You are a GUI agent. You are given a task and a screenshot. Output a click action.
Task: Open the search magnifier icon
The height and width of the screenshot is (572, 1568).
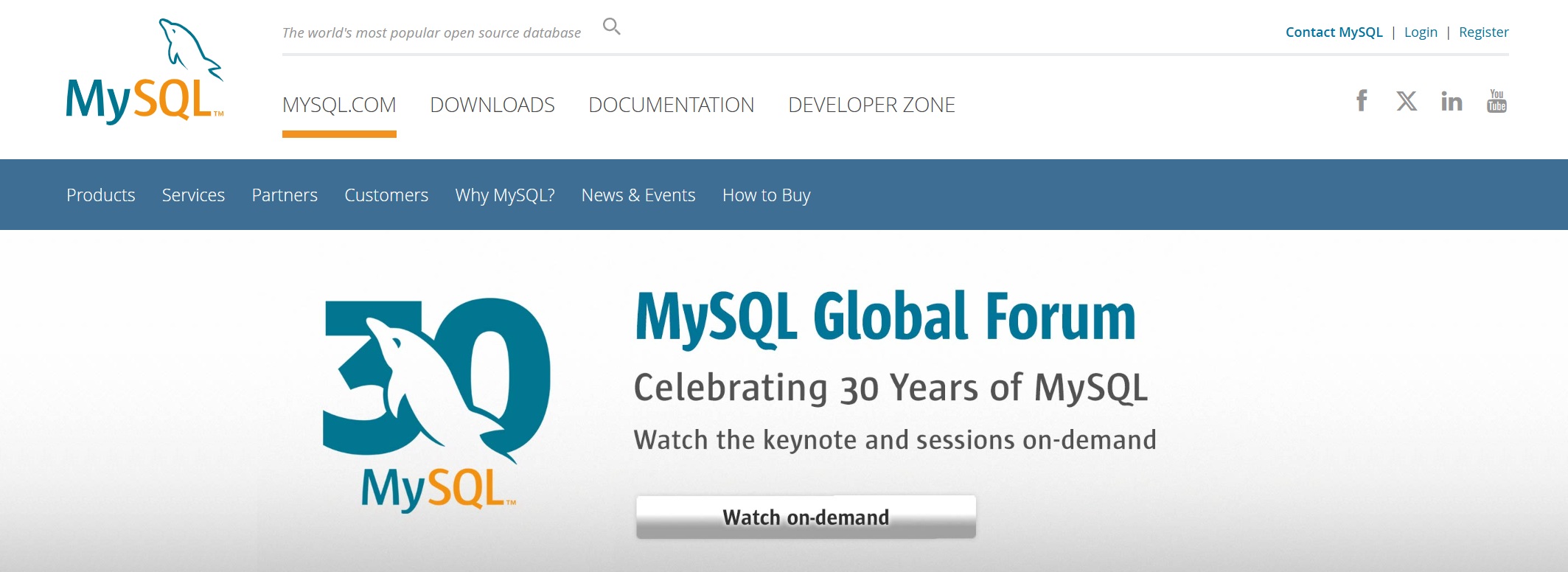[612, 27]
